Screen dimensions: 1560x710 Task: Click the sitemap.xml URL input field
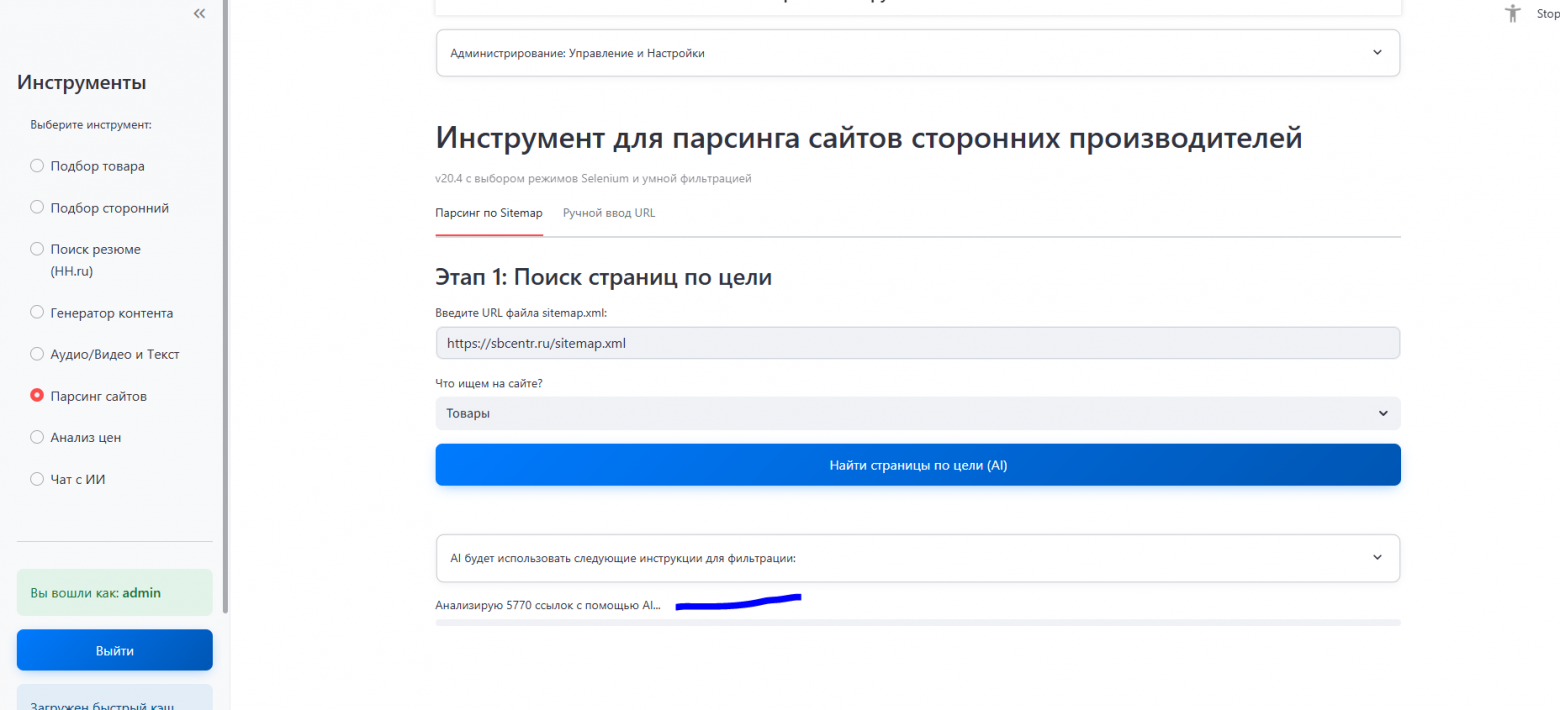tap(917, 343)
